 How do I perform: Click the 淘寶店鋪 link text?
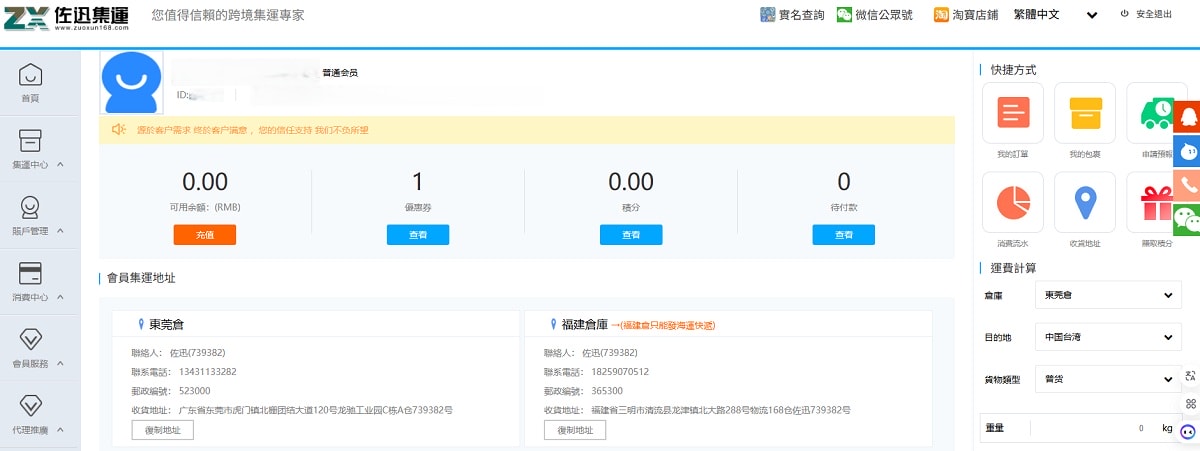pyautogui.click(x=974, y=15)
